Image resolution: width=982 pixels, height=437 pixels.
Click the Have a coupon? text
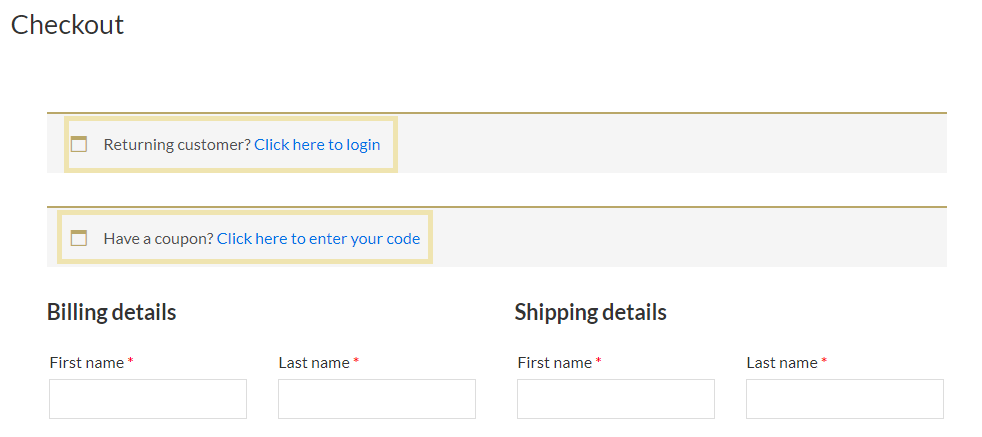[x=159, y=239]
